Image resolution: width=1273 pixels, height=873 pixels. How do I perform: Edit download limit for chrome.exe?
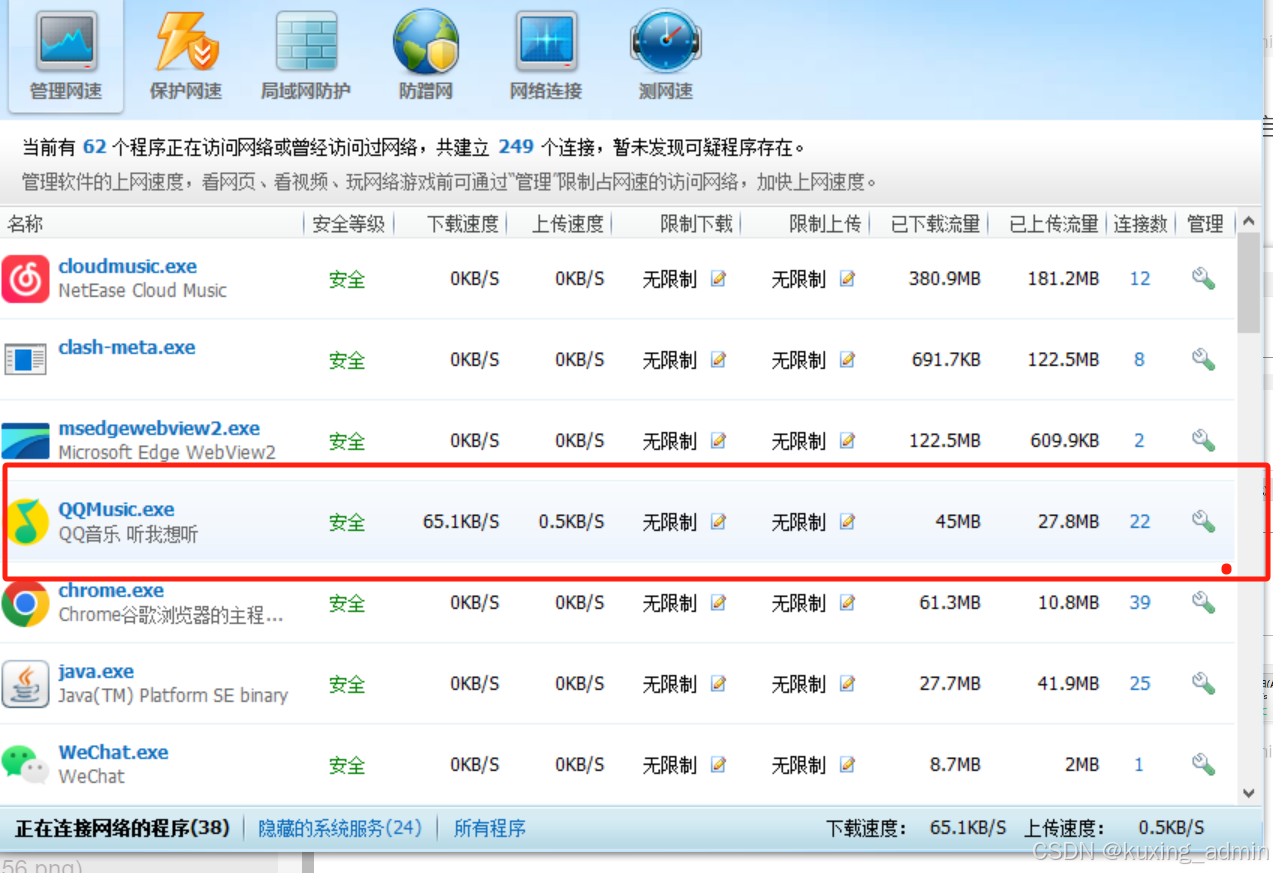pyautogui.click(x=718, y=602)
